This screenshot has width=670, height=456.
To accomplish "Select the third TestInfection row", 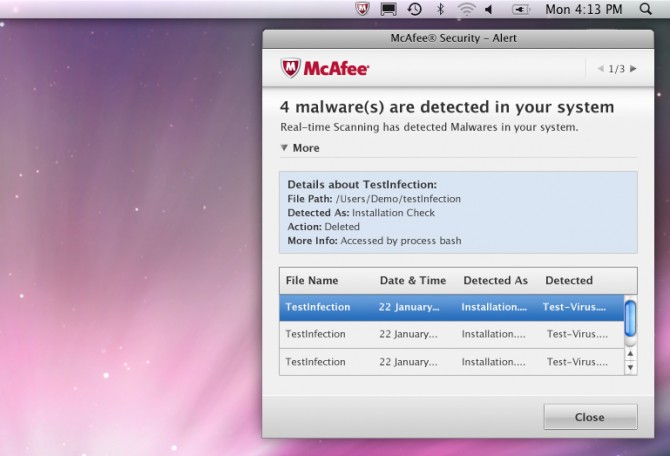I will click(452, 362).
